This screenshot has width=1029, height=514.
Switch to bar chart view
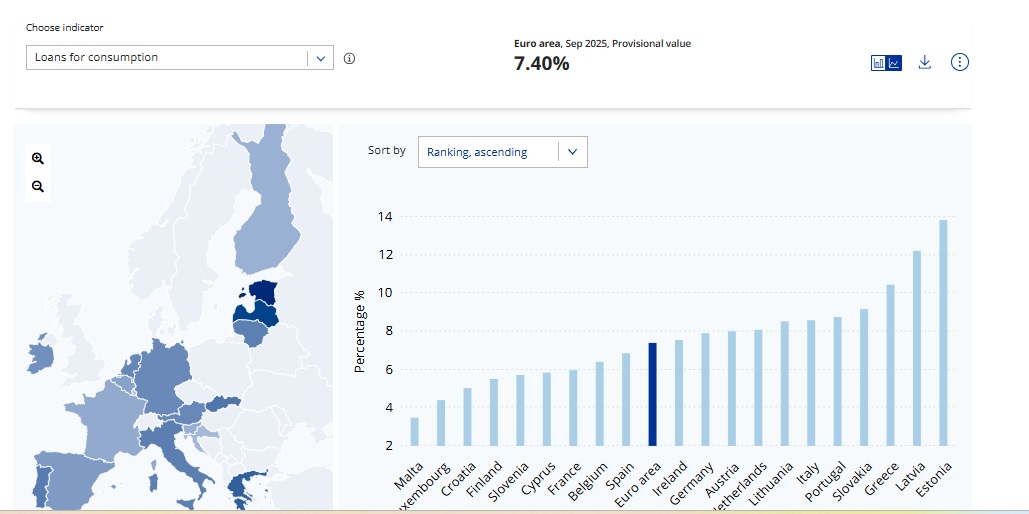point(879,63)
